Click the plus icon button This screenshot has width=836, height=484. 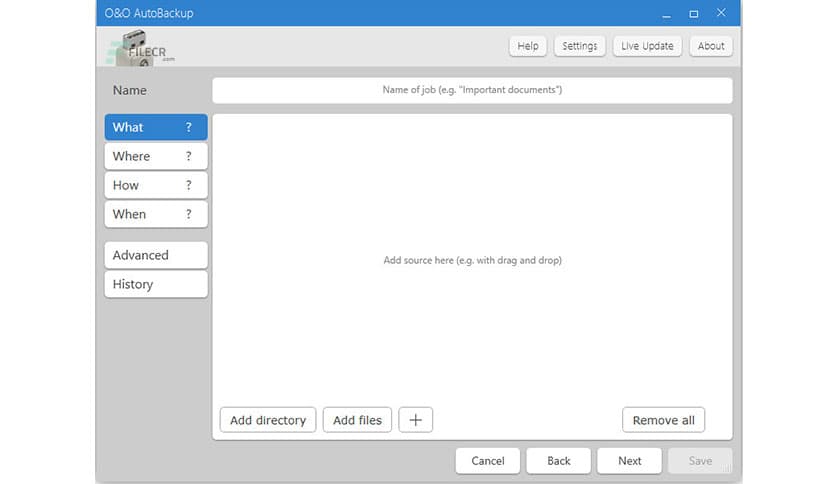click(x=415, y=420)
